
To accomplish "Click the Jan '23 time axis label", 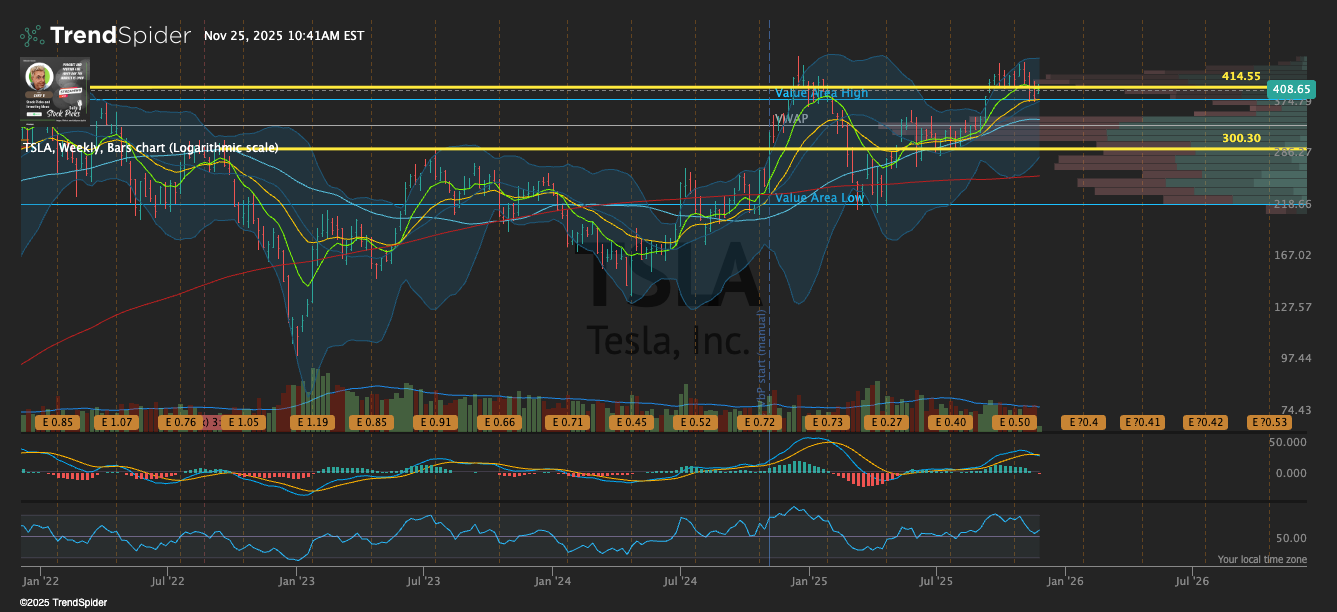I will coord(296,580).
